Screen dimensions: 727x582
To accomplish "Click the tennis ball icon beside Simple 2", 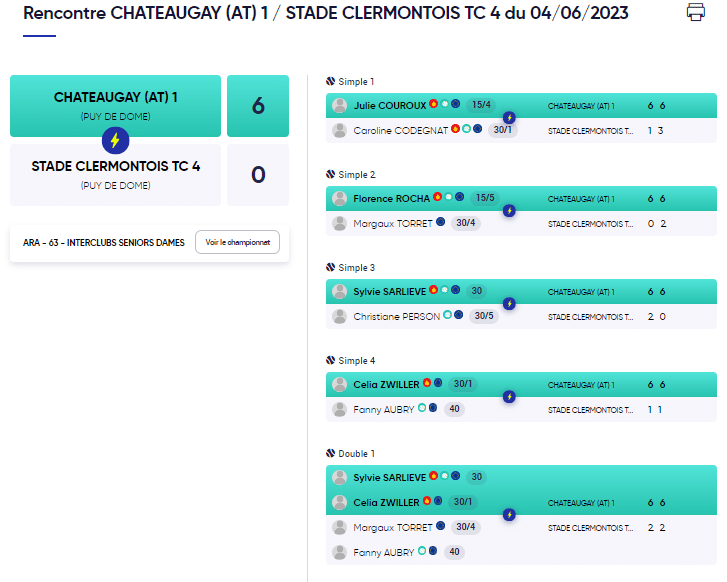I will pos(330,174).
